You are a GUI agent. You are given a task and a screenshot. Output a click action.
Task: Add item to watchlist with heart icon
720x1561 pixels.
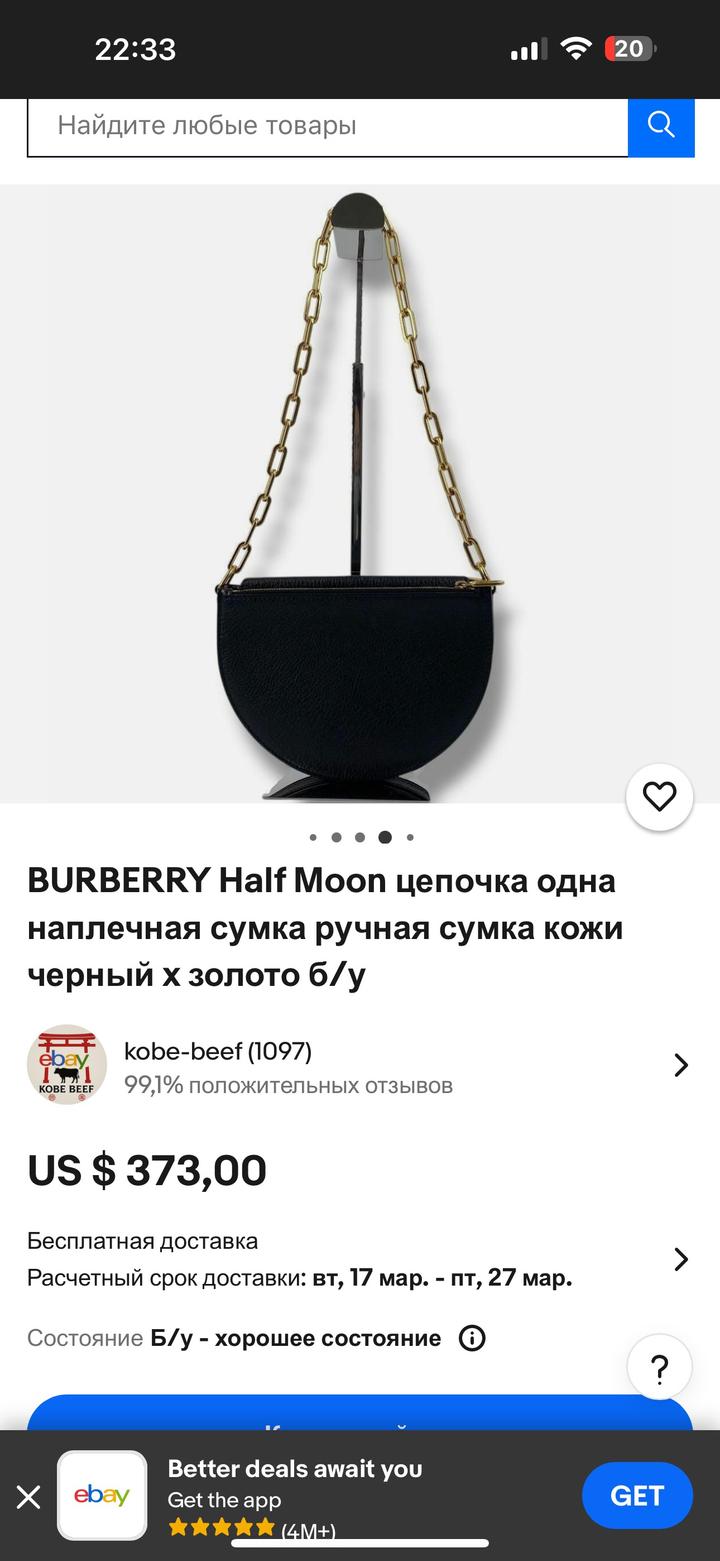pyautogui.click(x=659, y=797)
